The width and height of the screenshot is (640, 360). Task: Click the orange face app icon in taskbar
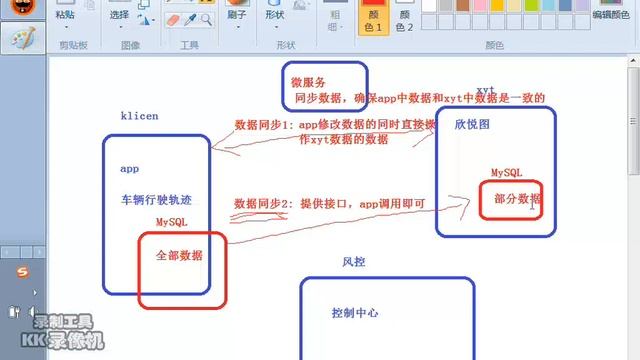tap(23, 8)
